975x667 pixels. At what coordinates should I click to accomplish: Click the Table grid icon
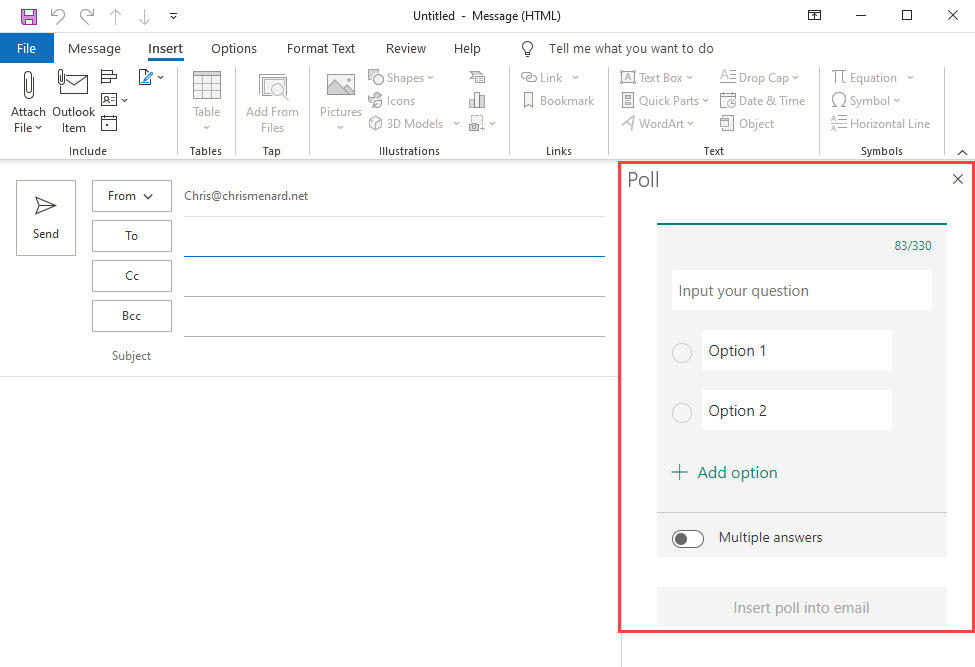(x=206, y=86)
